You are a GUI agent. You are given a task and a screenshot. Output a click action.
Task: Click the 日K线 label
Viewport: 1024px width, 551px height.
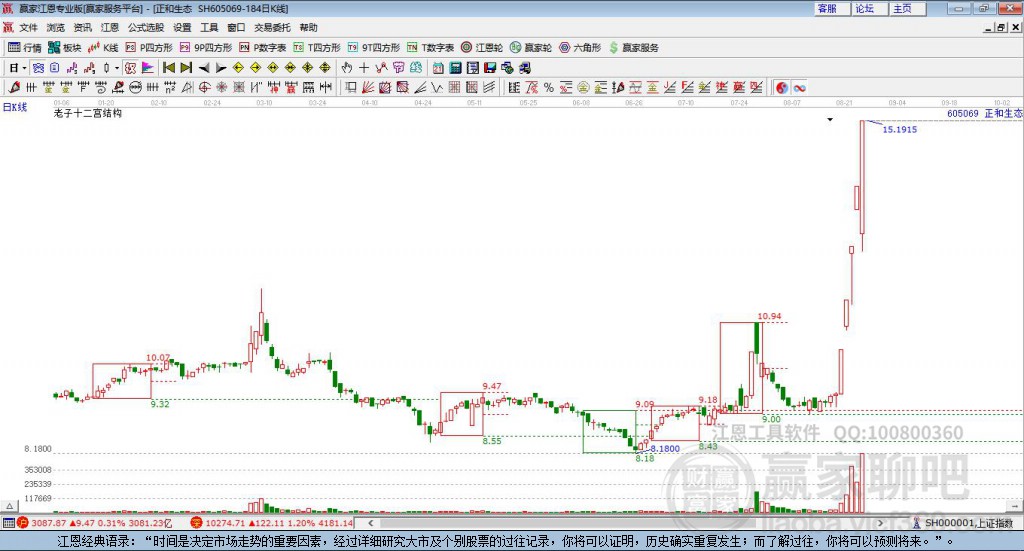click(15, 107)
